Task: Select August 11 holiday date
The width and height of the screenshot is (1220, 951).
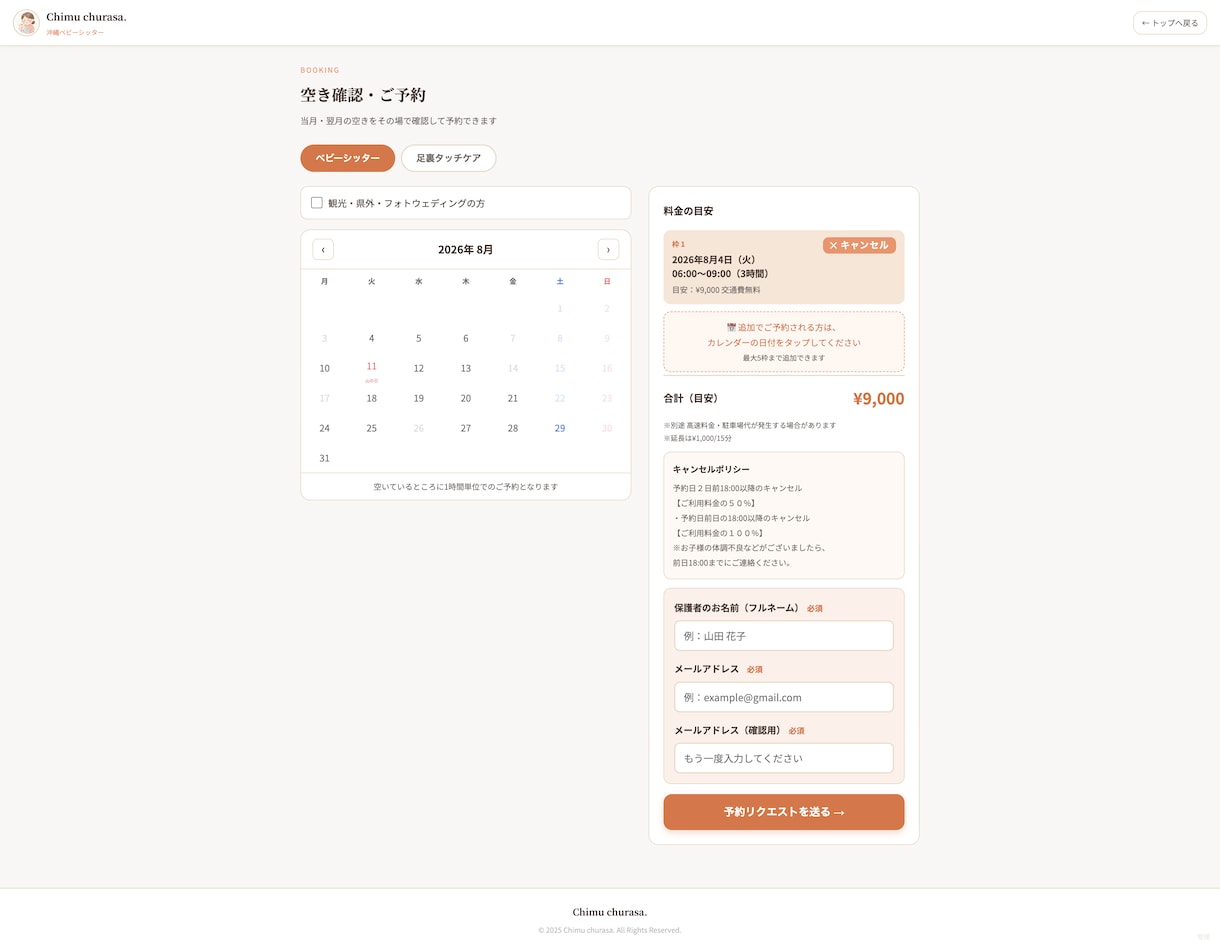Action: (371, 368)
